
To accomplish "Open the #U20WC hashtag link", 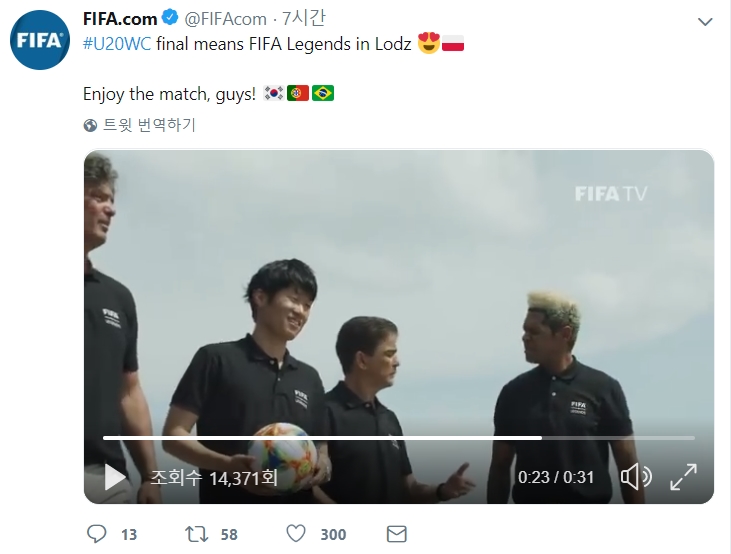I will [117, 44].
